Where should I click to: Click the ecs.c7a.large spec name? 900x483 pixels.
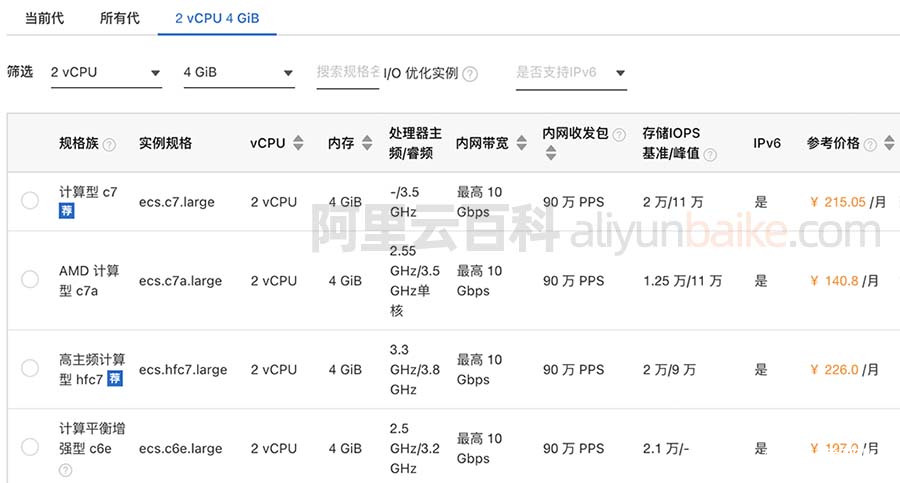[180, 281]
